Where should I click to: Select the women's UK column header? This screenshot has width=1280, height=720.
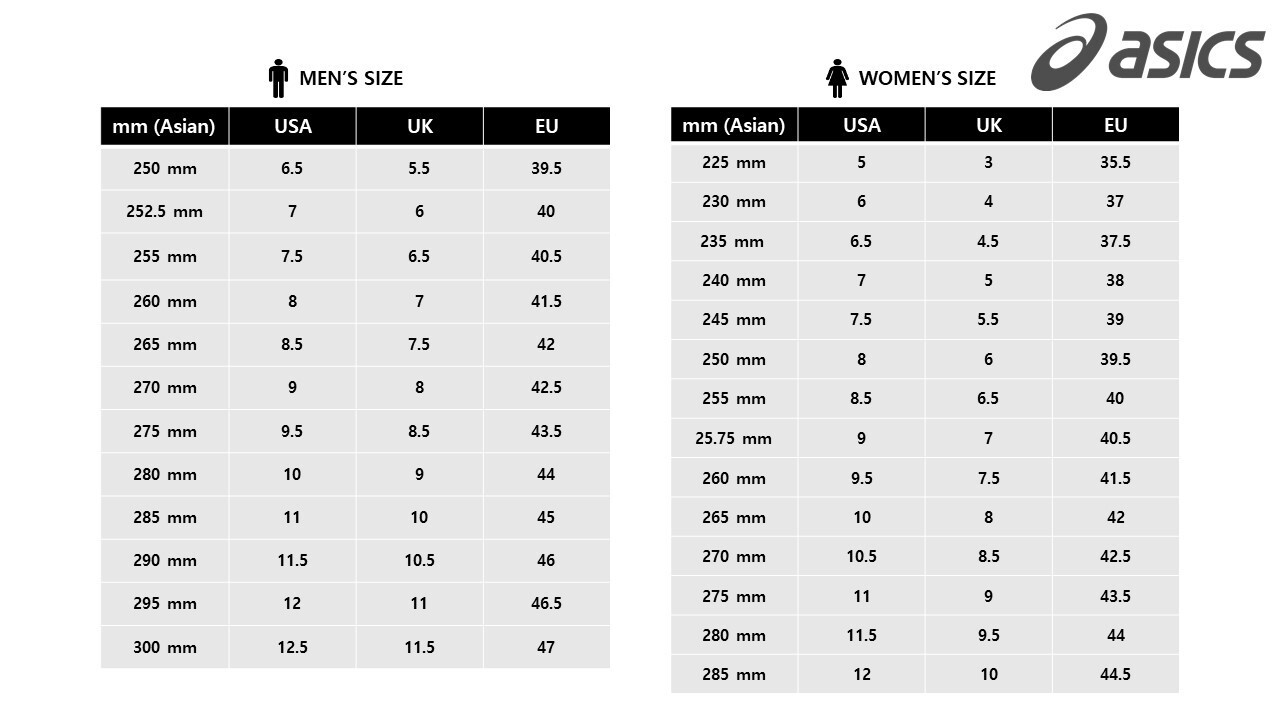[x=988, y=125]
